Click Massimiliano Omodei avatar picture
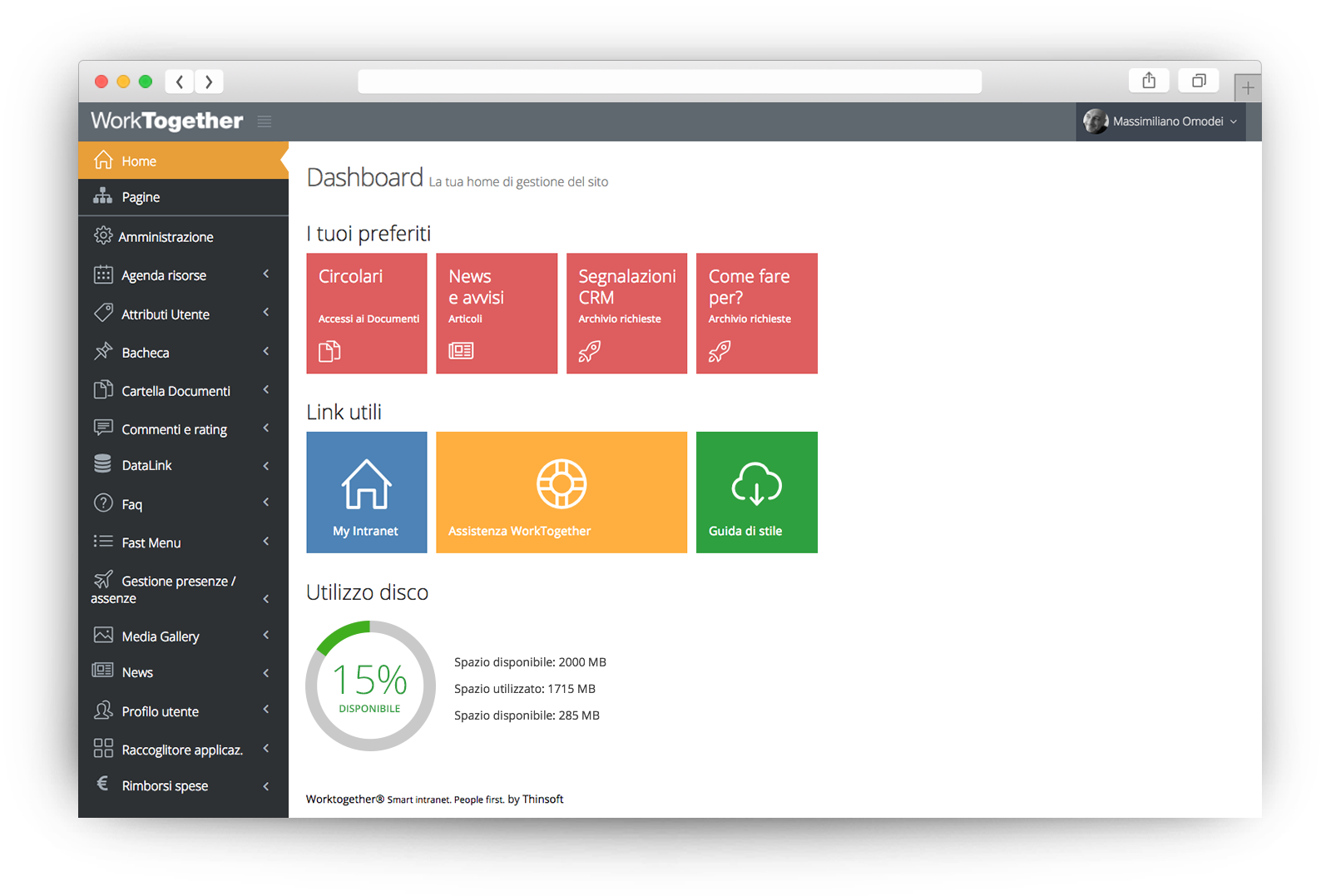The width and height of the screenshot is (1326, 896). tap(1096, 121)
